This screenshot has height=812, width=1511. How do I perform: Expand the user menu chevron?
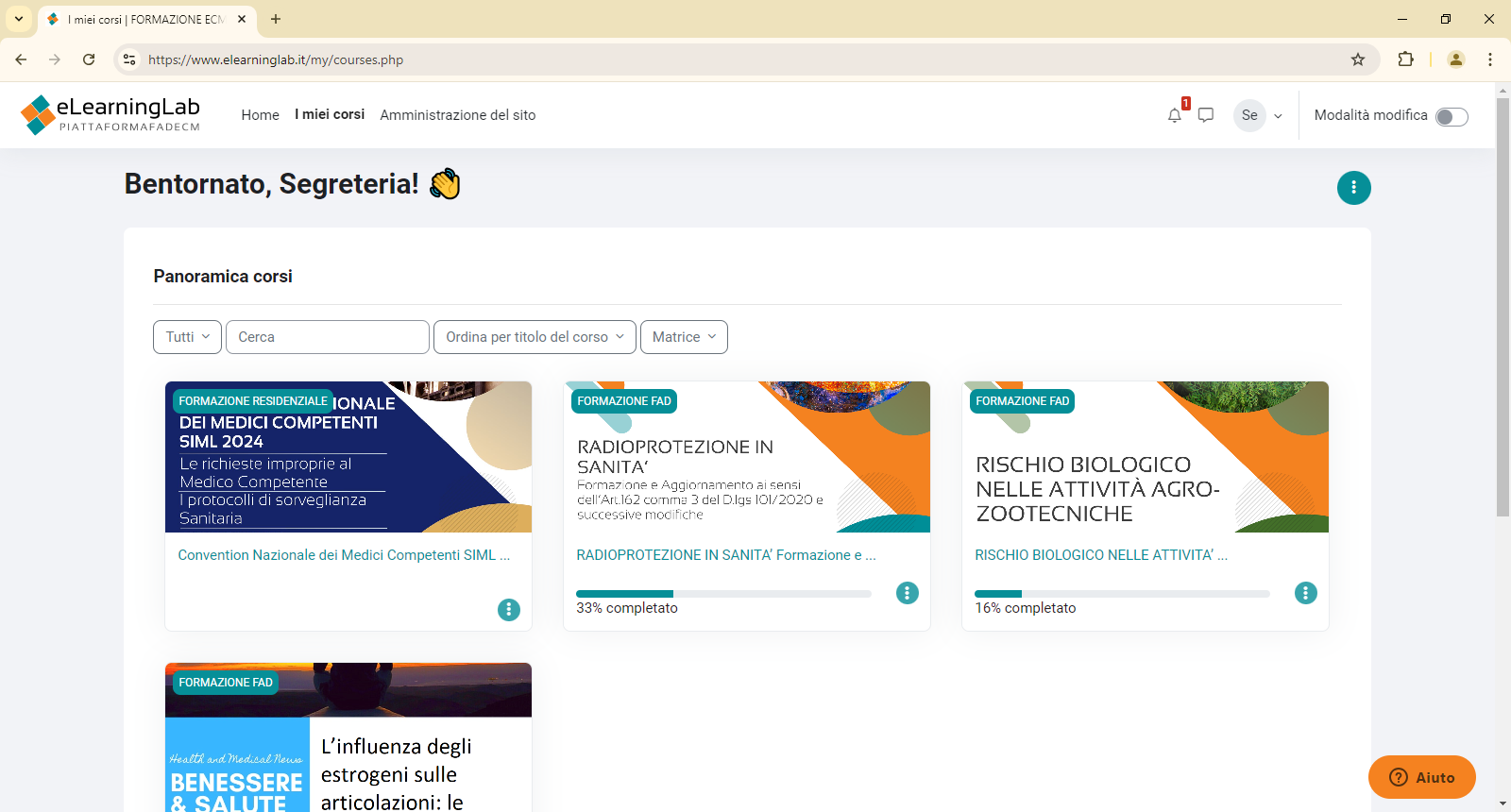[x=1278, y=116]
